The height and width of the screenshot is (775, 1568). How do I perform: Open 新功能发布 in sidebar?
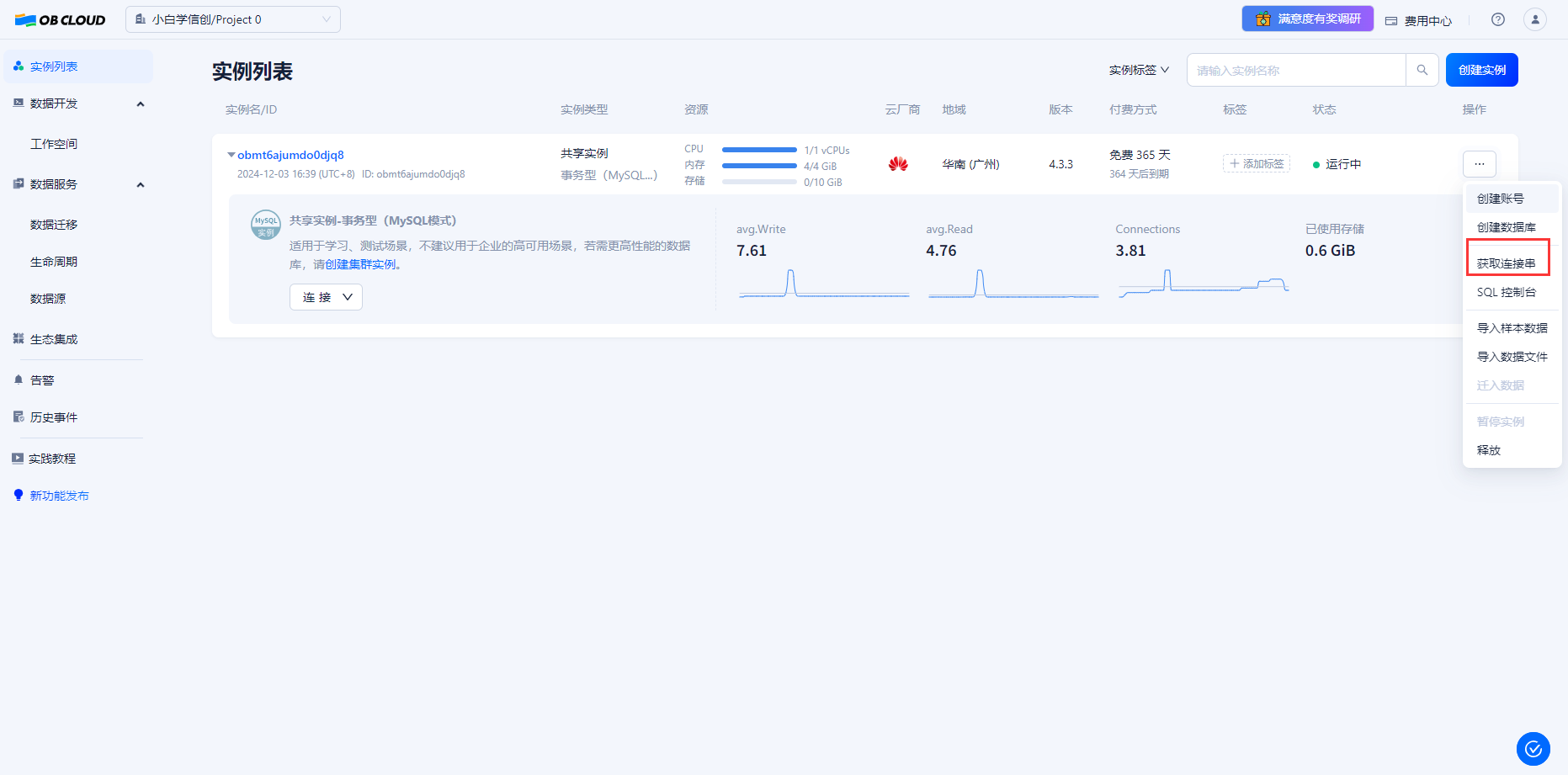[x=59, y=496]
